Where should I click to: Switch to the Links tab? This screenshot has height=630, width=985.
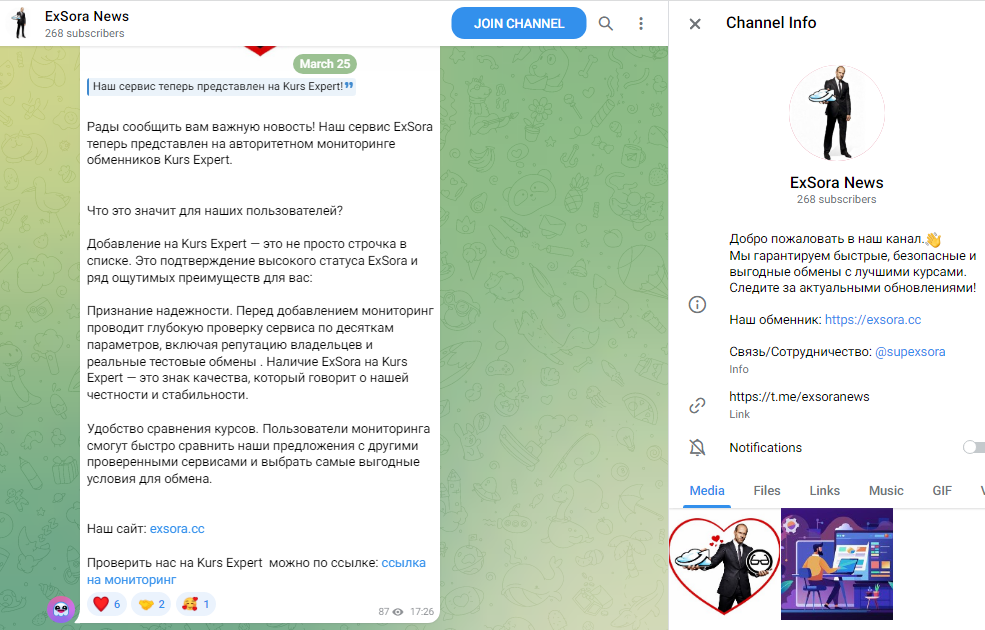pos(824,491)
